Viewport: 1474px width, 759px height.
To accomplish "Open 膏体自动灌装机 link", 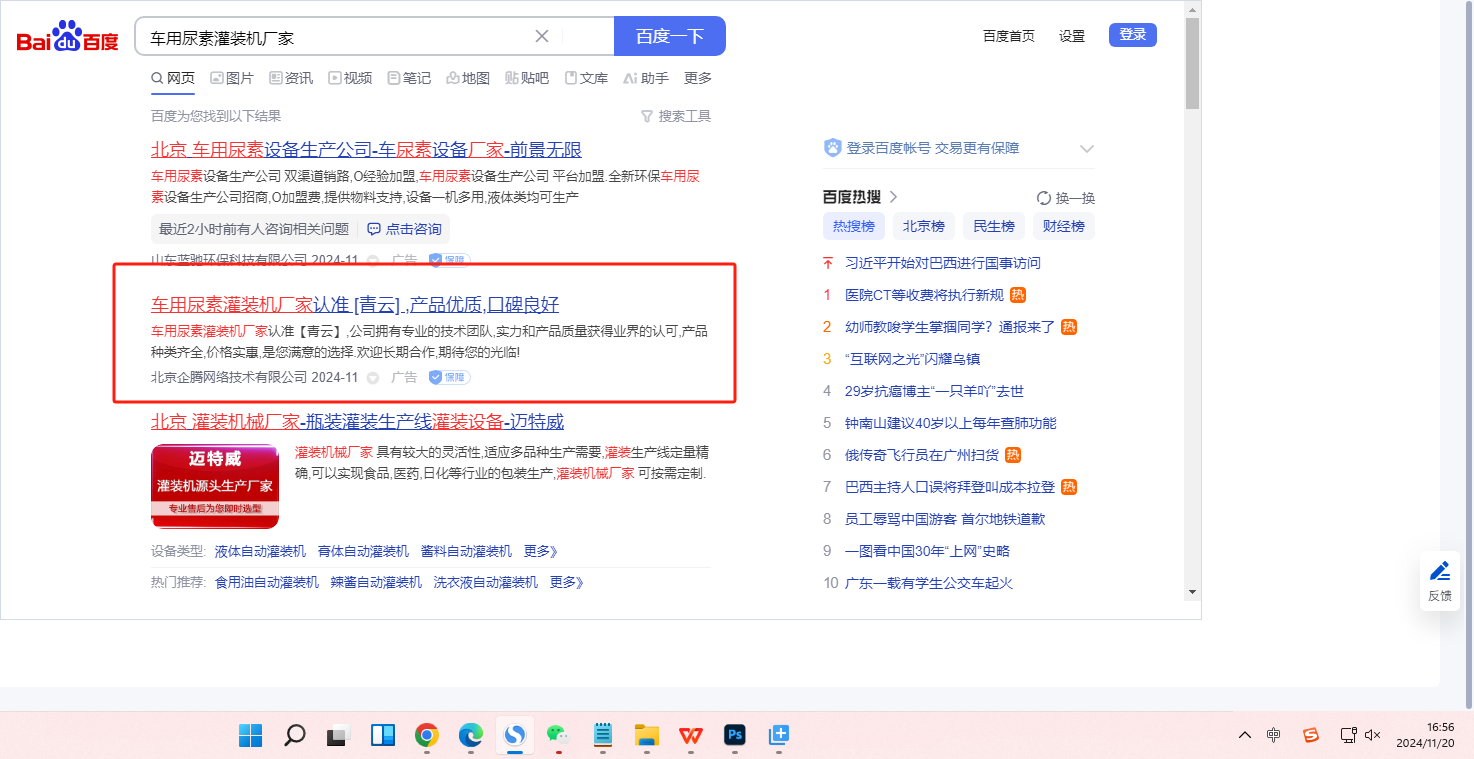I will pyautogui.click(x=363, y=551).
